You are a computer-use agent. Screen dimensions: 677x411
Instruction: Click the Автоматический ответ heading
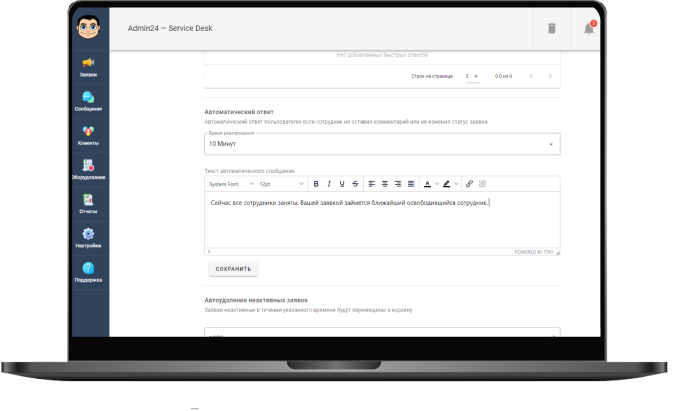point(239,112)
